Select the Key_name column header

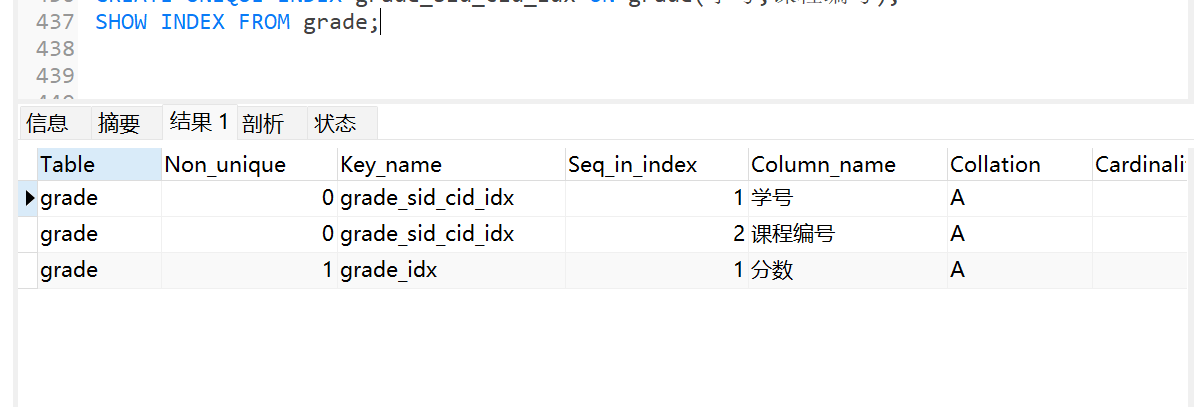450,164
